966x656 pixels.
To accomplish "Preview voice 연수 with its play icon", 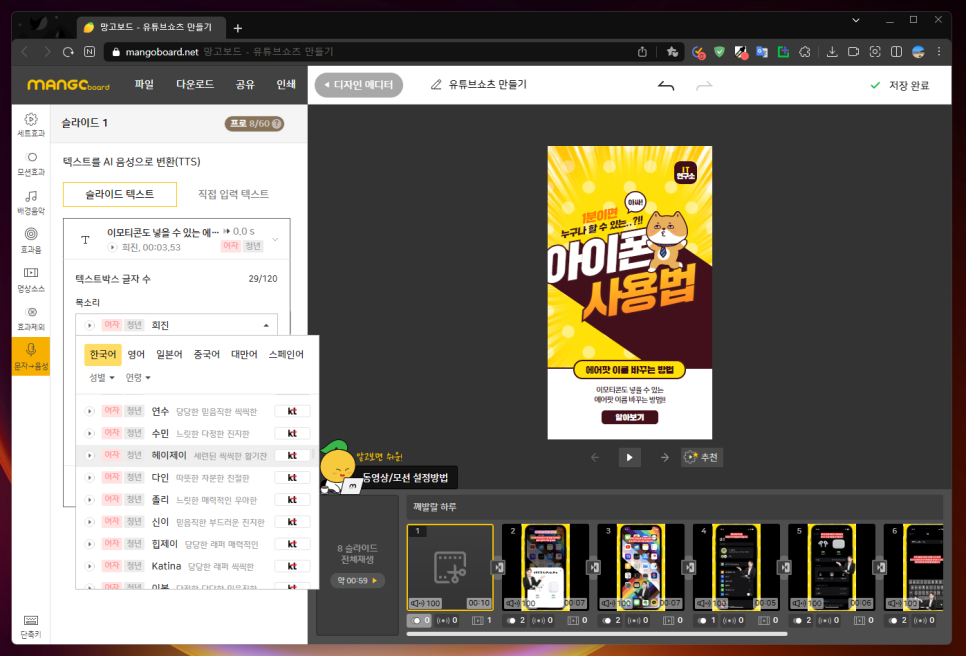I will (89, 411).
